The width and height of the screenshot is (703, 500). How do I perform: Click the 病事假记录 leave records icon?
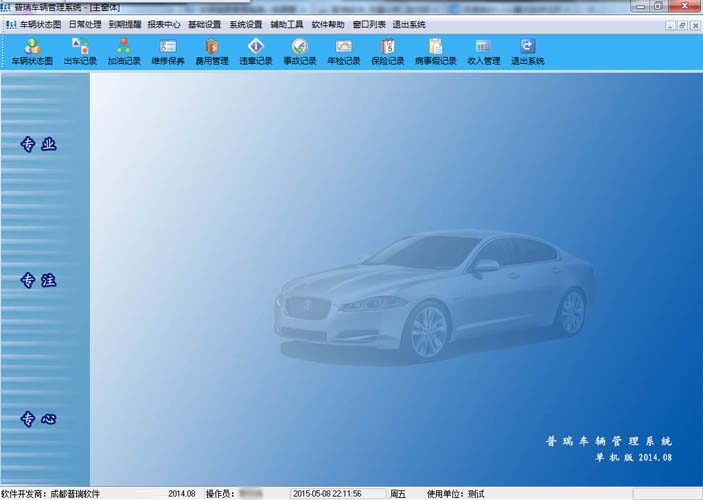tap(436, 51)
